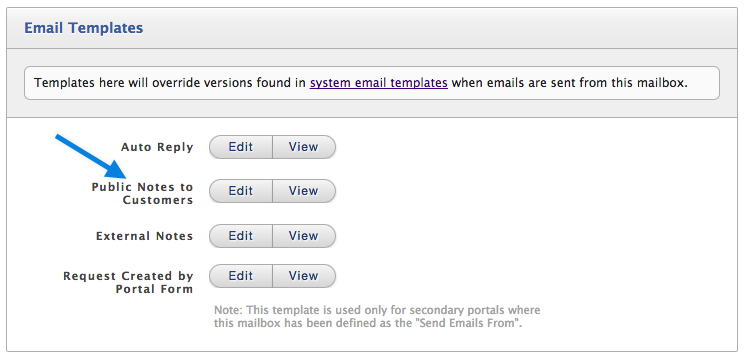View the Public Notes to Customers template
The height and width of the screenshot is (360, 746).
click(x=304, y=191)
